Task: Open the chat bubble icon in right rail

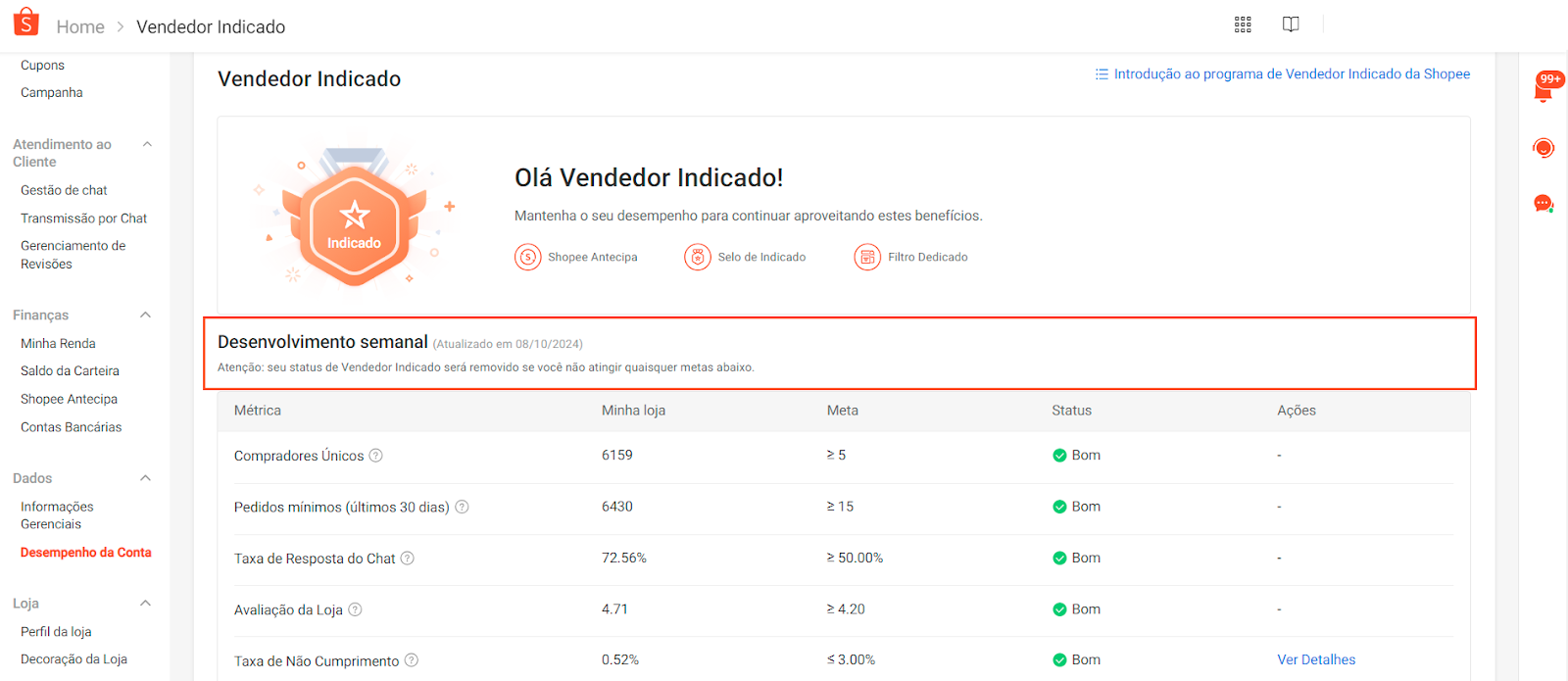Action: [x=1543, y=204]
